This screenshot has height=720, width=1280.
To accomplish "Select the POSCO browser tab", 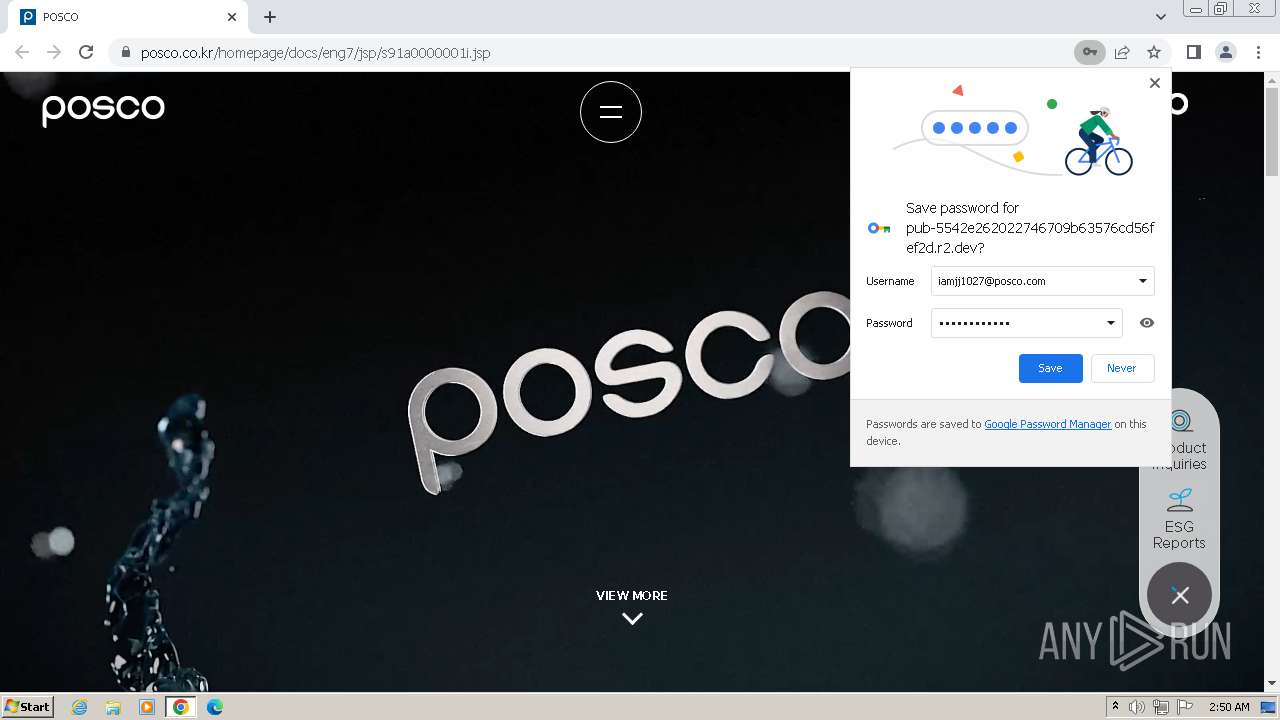I will 128,17.
